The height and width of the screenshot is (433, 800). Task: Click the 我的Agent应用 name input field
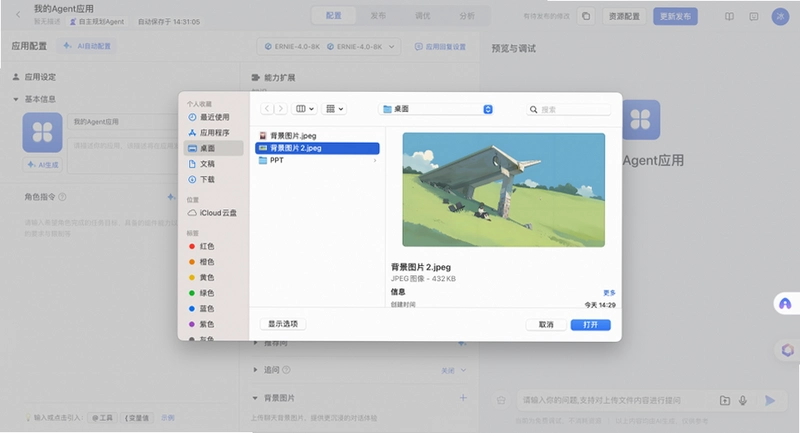pos(122,122)
